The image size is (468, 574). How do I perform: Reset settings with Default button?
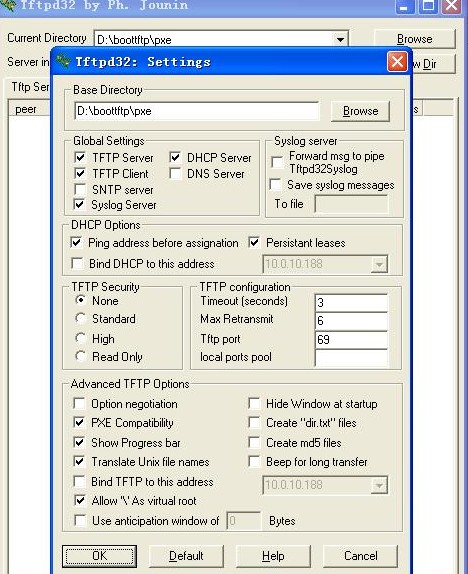(x=186, y=556)
